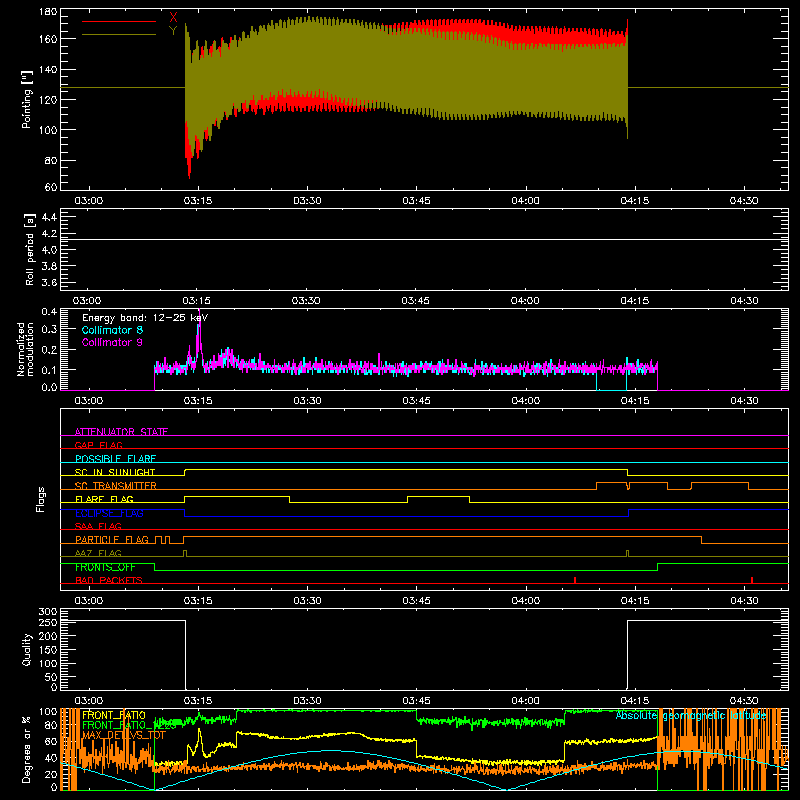Click the 04:30 time label under Pointing plot
This screenshot has width=800, height=800.
(x=744, y=201)
